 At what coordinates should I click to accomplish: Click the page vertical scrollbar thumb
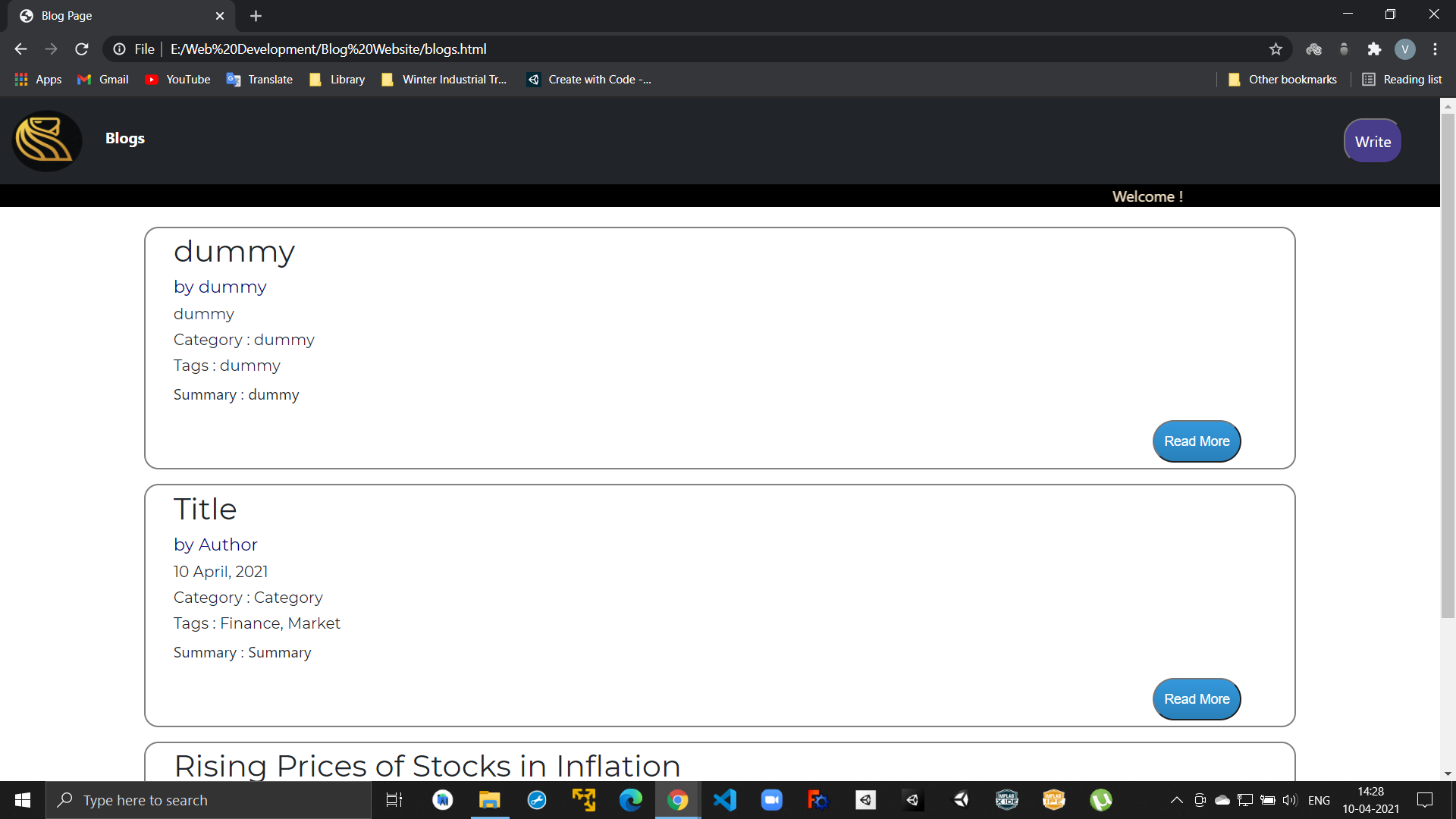1448,364
